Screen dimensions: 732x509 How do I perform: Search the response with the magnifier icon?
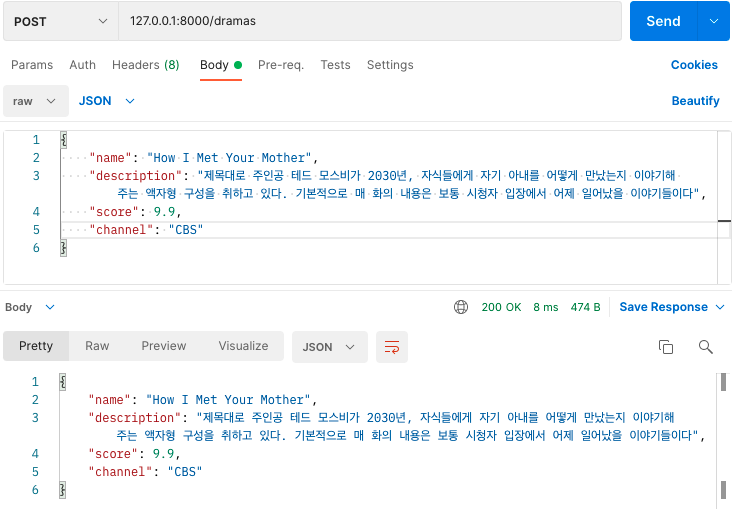coord(705,347)
